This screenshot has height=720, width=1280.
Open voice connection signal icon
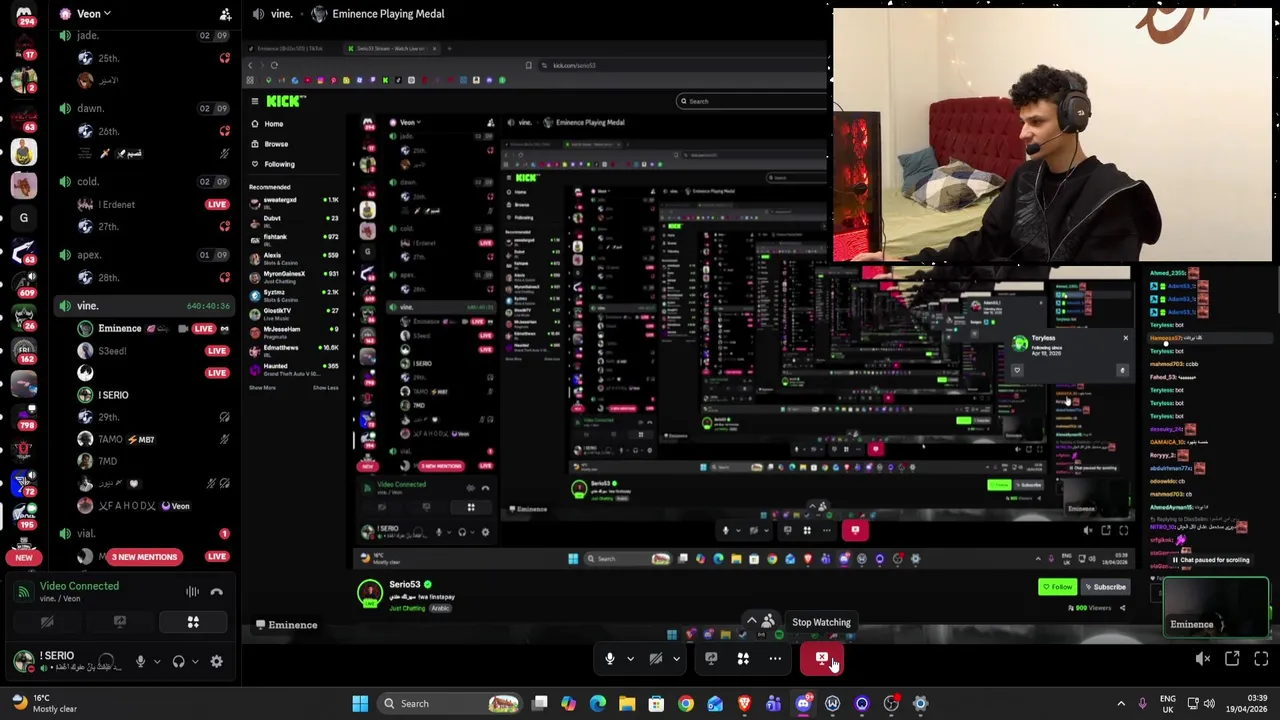[x=23, y=592]
